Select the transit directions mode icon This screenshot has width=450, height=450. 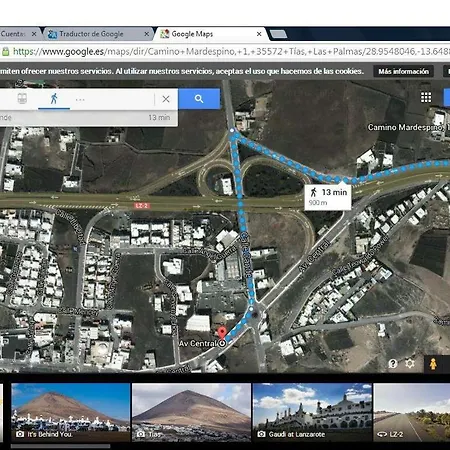pyautogui.click(x=22, y=98)
